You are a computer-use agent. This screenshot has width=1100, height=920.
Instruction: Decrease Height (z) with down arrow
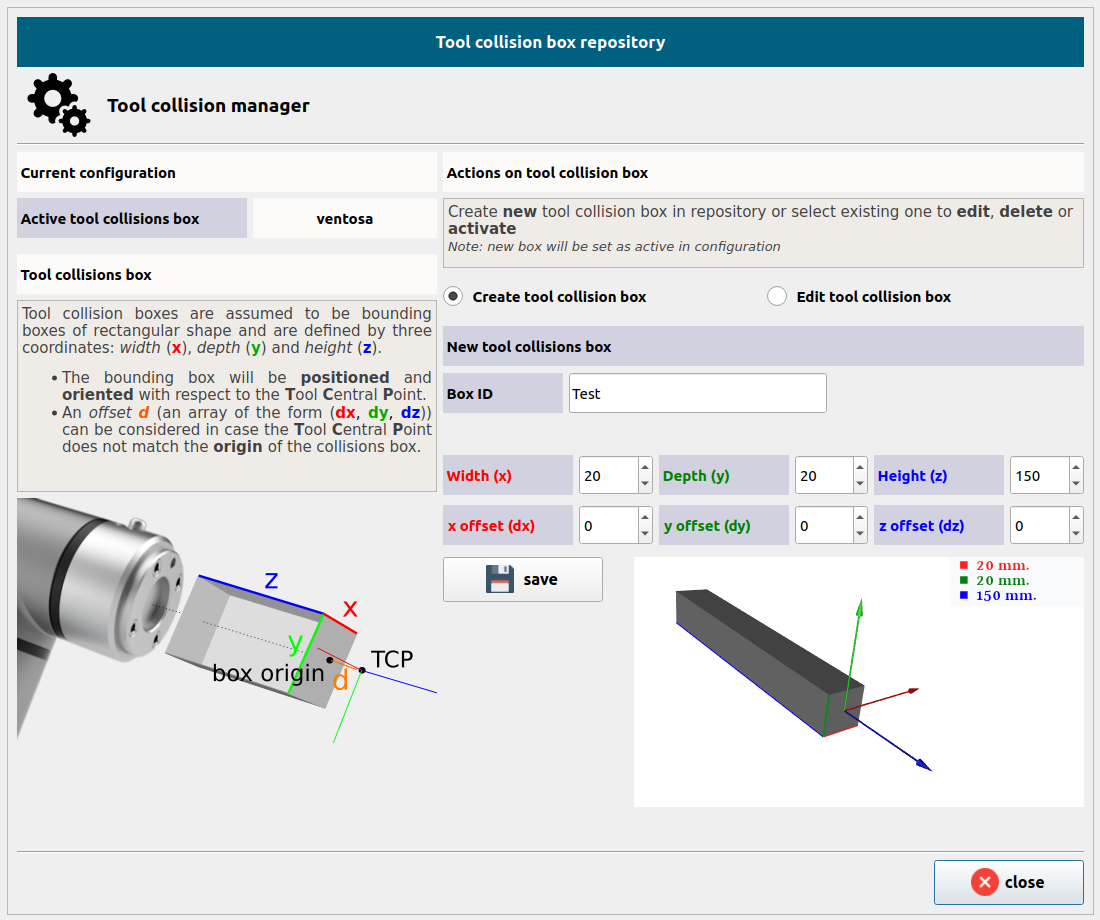(1076, 484)
